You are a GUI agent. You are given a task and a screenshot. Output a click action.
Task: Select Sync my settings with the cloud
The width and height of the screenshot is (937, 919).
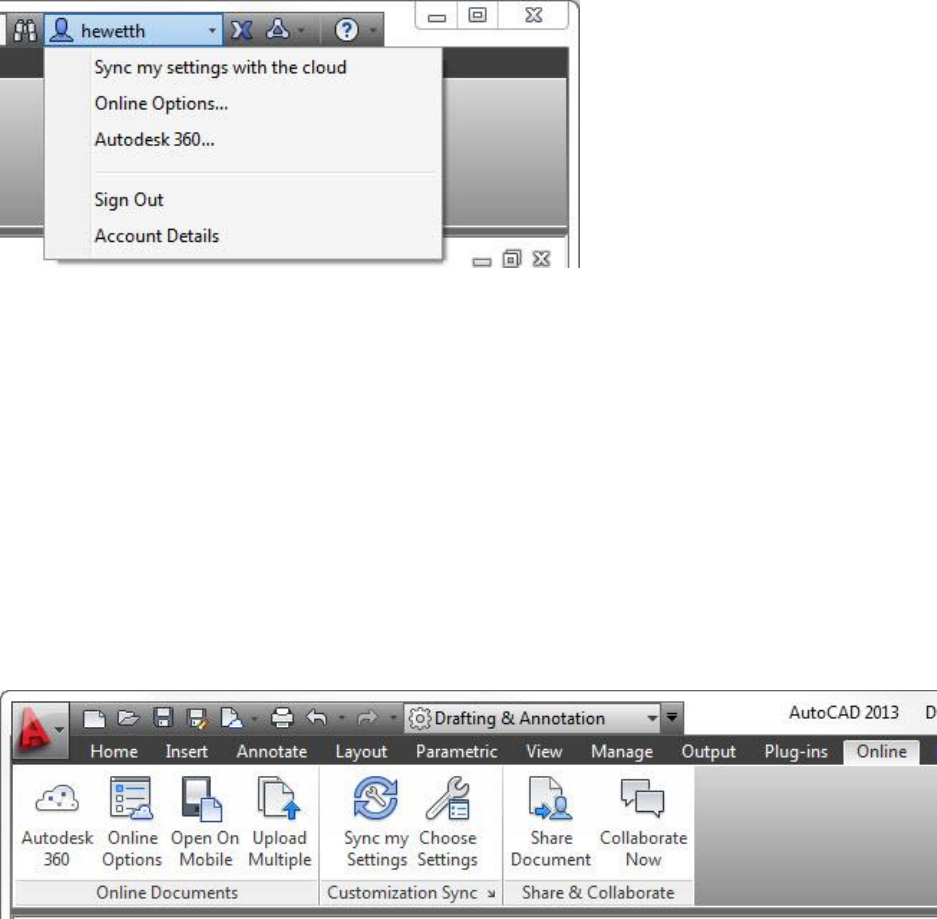(x=221, y=68)
